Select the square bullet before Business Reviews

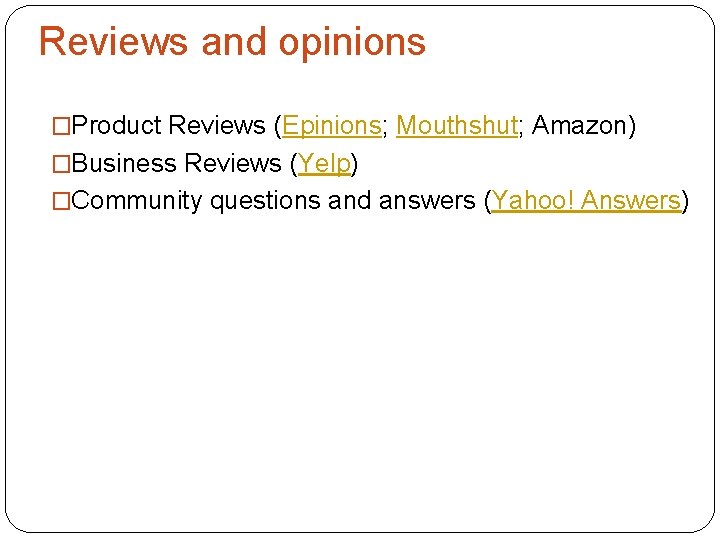61,164
